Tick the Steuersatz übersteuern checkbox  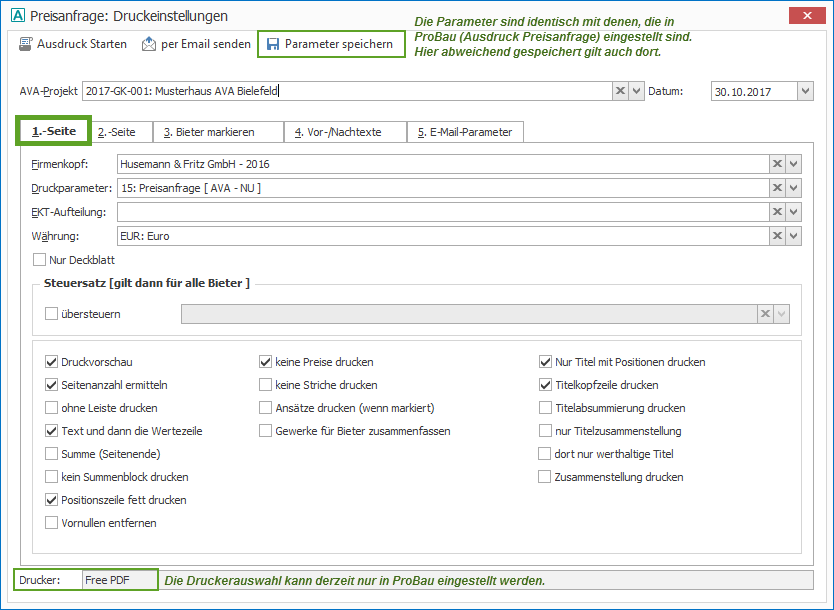(52, 314)
